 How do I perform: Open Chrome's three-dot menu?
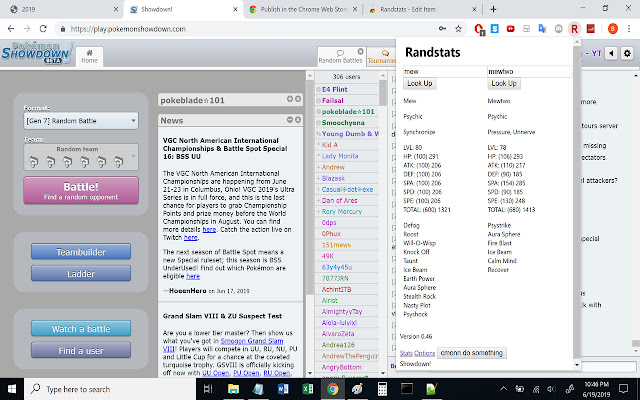pos(631,29)
